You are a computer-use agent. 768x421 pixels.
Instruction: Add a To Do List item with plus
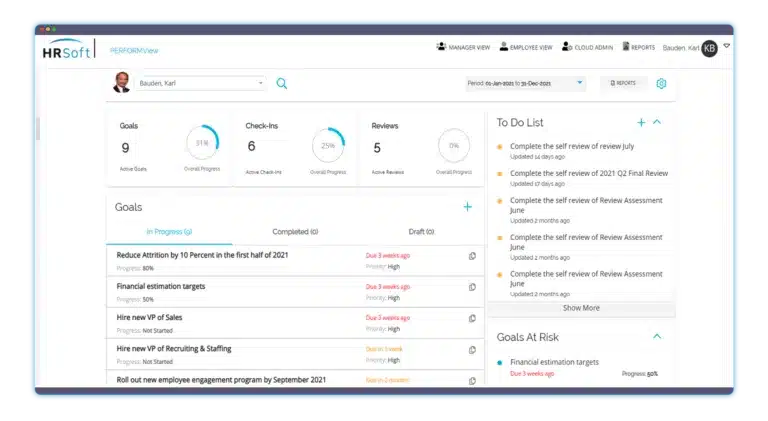click(x=641, y=122)
